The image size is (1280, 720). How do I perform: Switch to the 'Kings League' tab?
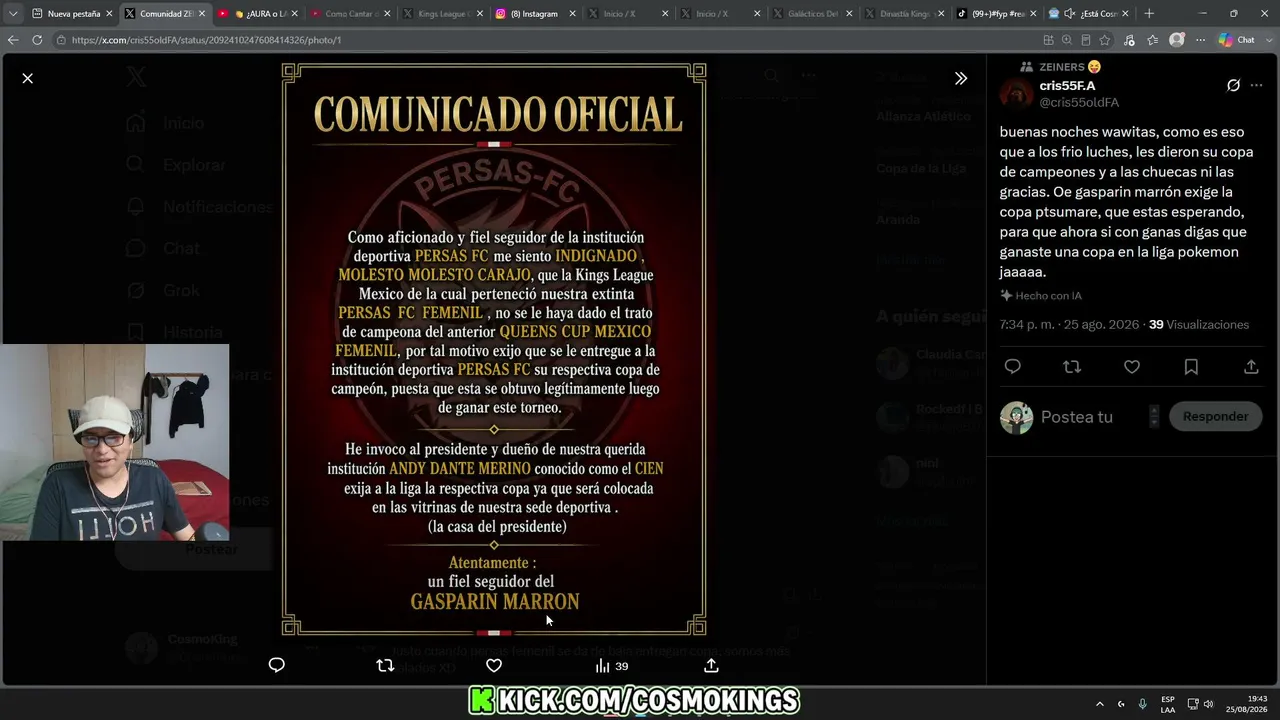[x=440, y=14]
